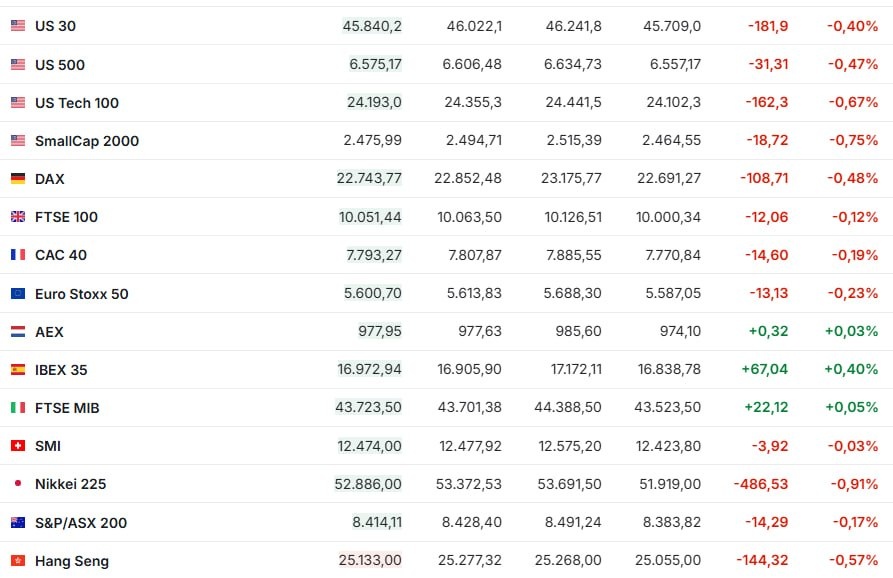Select the AEX index name

[49, 332]
